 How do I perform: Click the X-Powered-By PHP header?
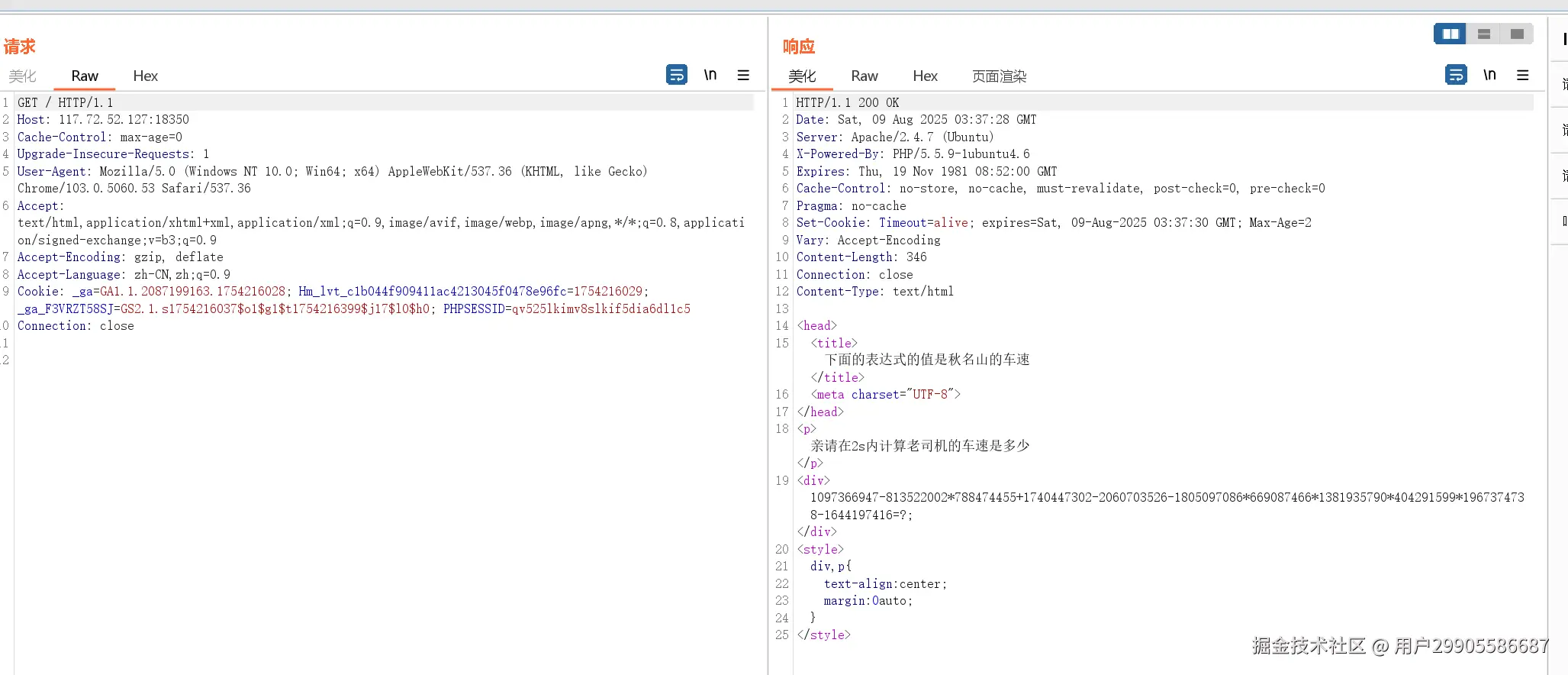point(913,153)
